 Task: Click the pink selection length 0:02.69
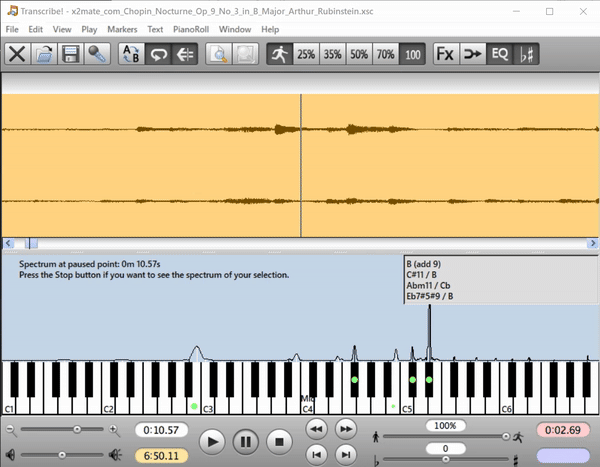pyautogui.click(x=563, y=430)
